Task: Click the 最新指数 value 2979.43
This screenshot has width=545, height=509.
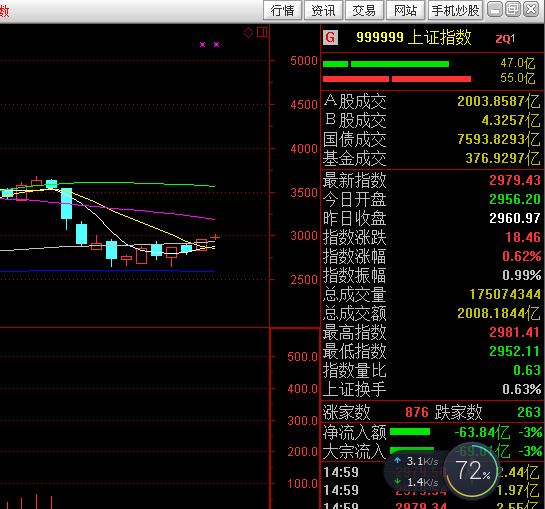Action: click(x=515, y=180)
